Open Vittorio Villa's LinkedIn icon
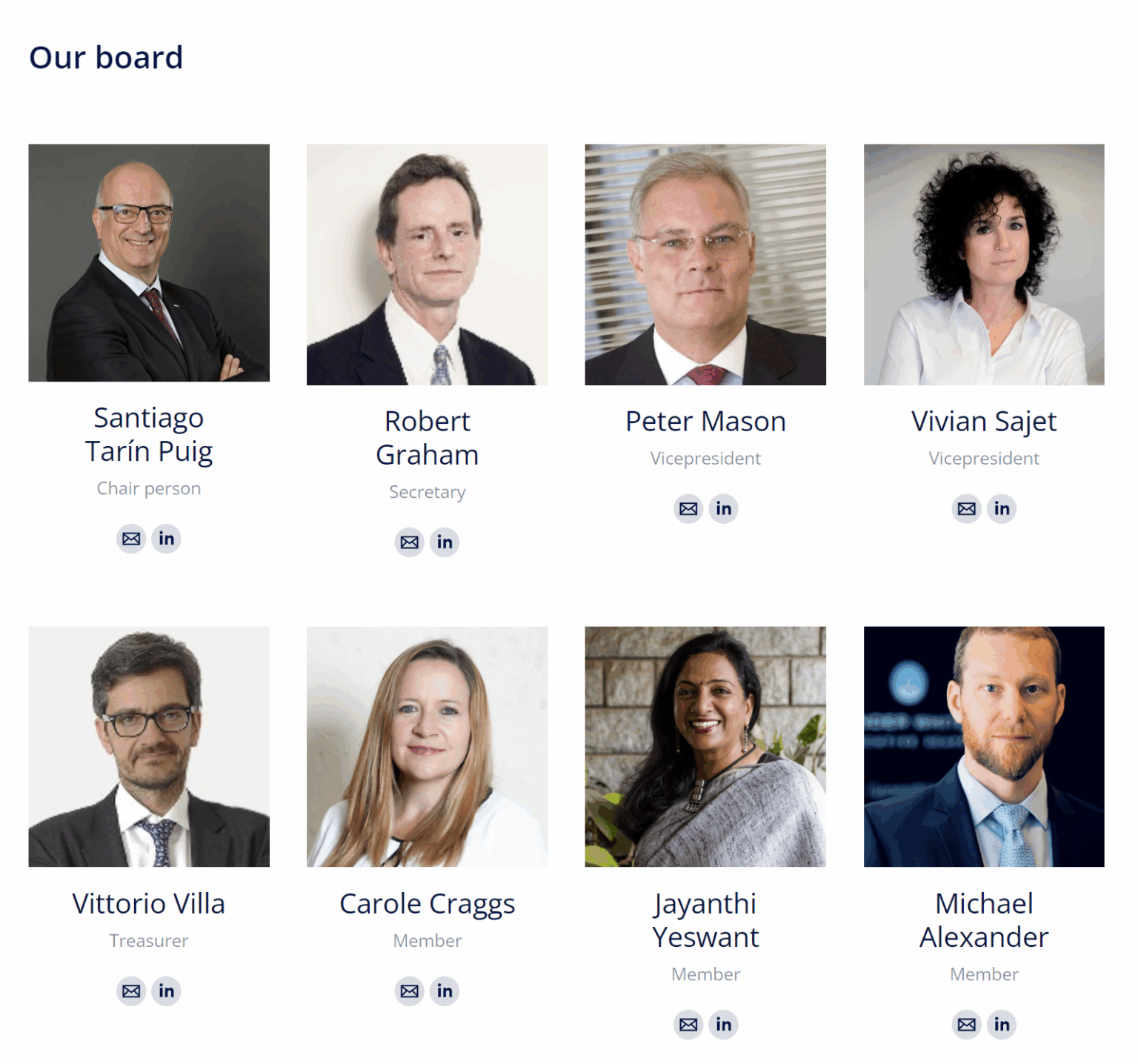The height and width of the screenshot is (1064, 1138). [167, 991]
